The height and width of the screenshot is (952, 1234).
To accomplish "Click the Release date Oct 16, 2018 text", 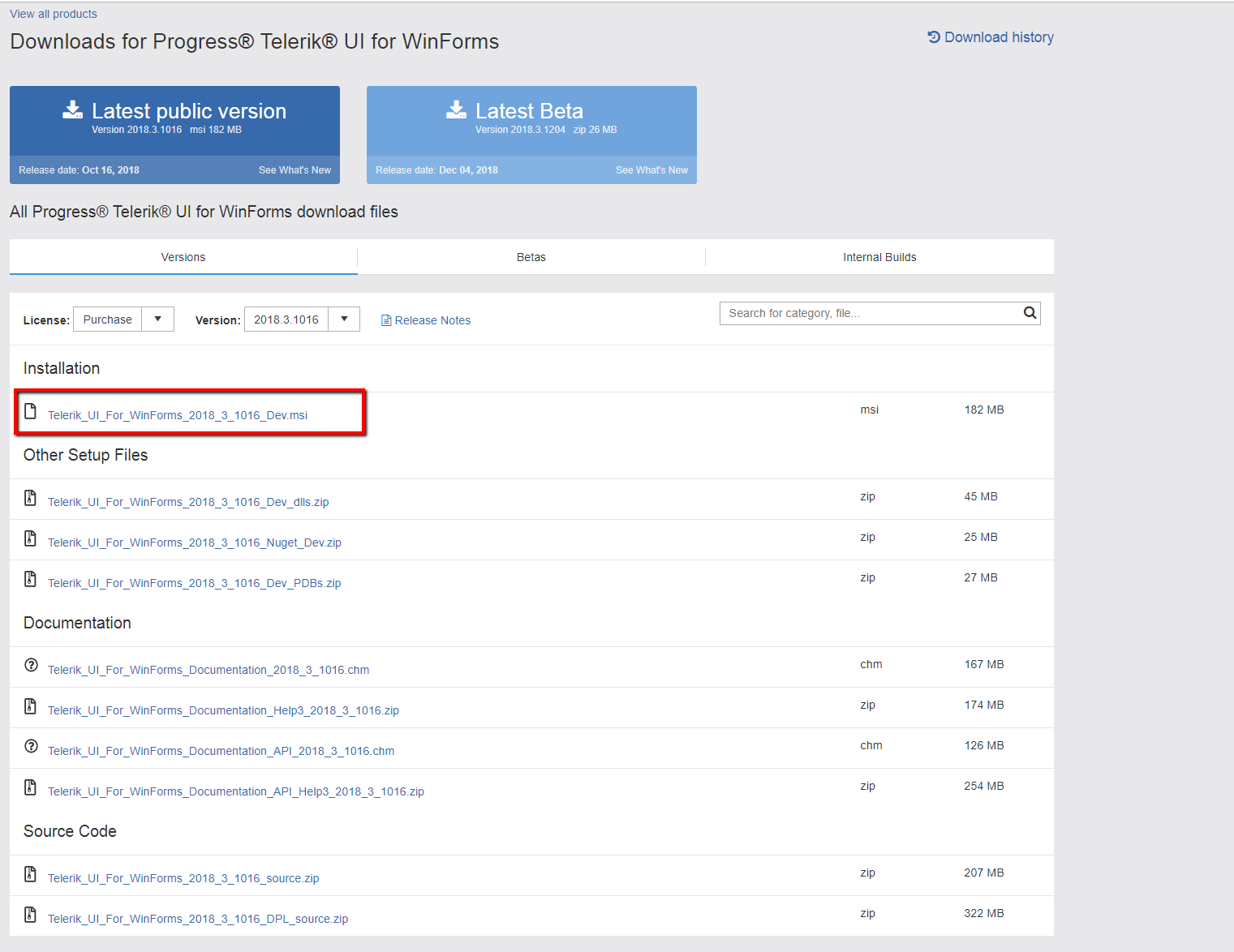I will coord(79,170).
